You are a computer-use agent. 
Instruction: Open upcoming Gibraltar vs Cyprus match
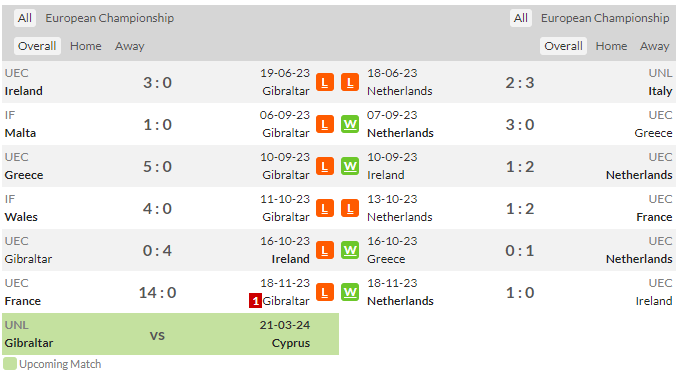coord(170,334)
